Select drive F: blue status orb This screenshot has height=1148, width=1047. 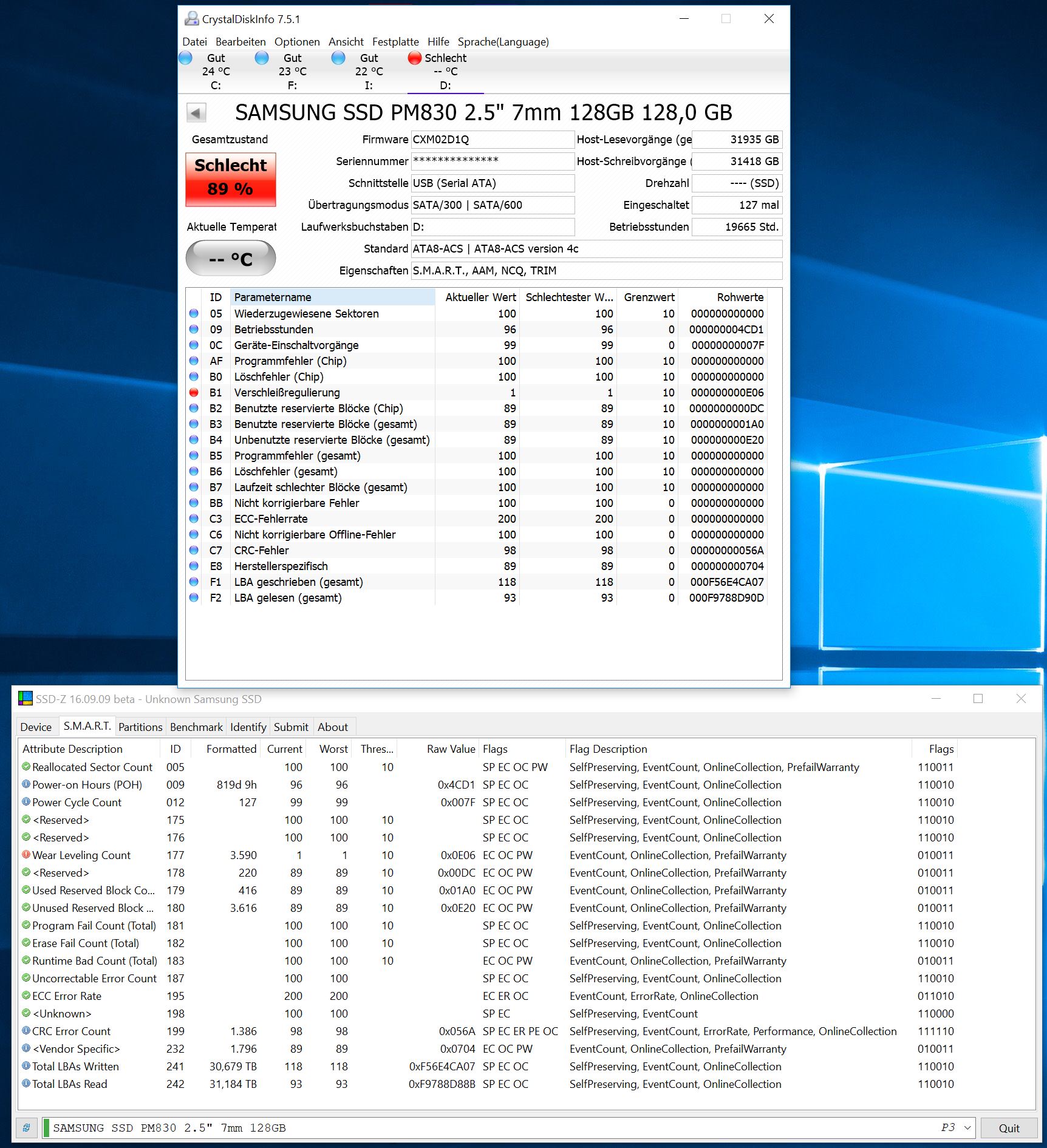262,58
